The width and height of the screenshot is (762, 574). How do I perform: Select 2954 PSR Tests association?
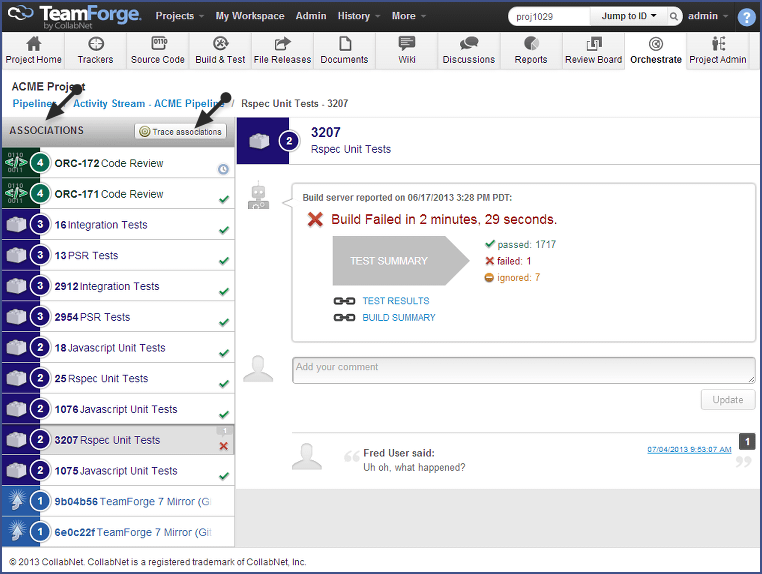119,317
